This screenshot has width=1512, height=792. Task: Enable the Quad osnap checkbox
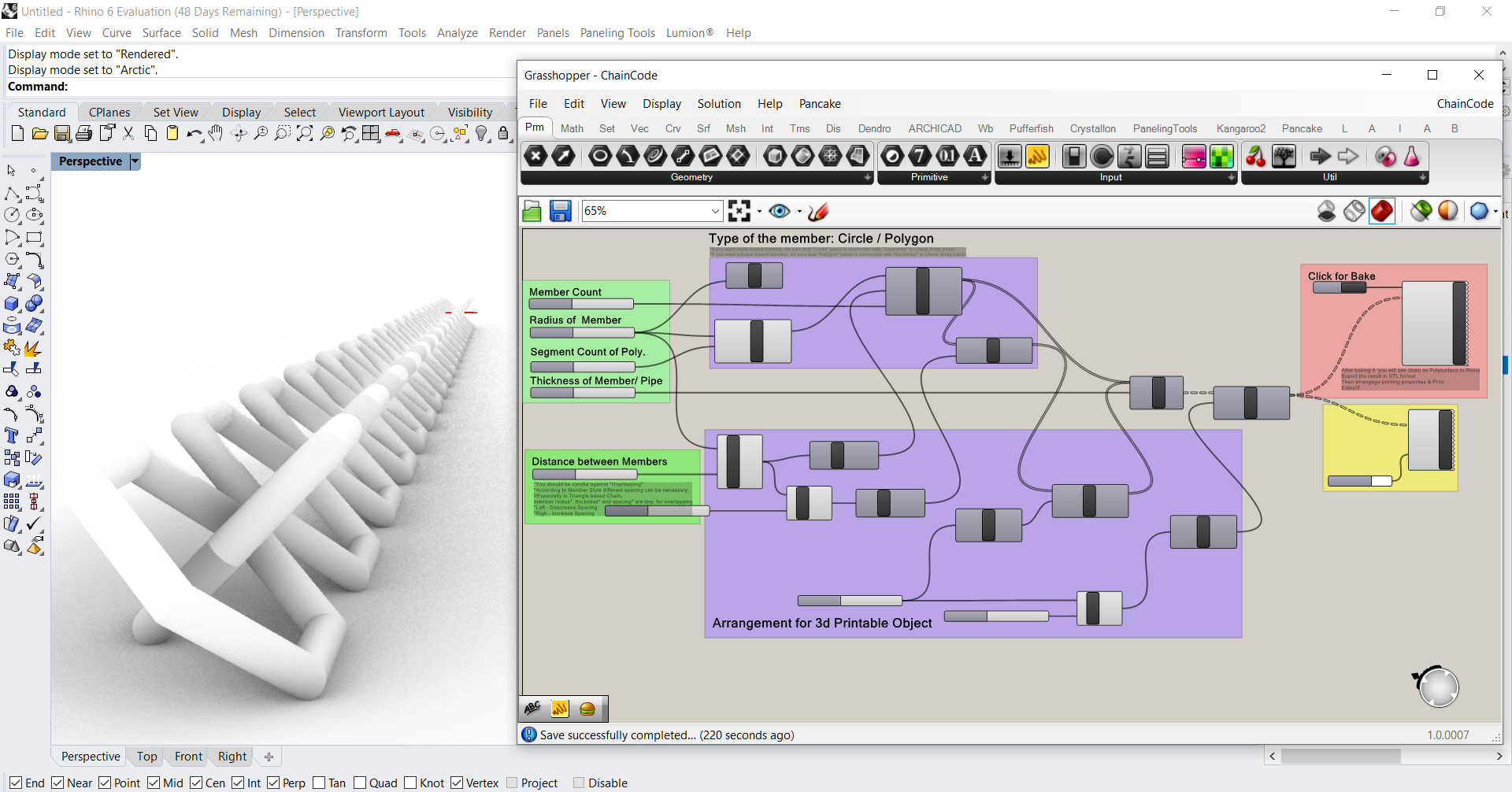point(360,783)
